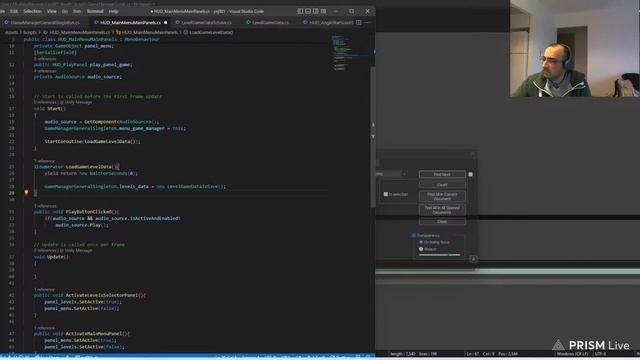Toggle primary side bar layout icon
640x360 pixels.
[x=300, y=11]
